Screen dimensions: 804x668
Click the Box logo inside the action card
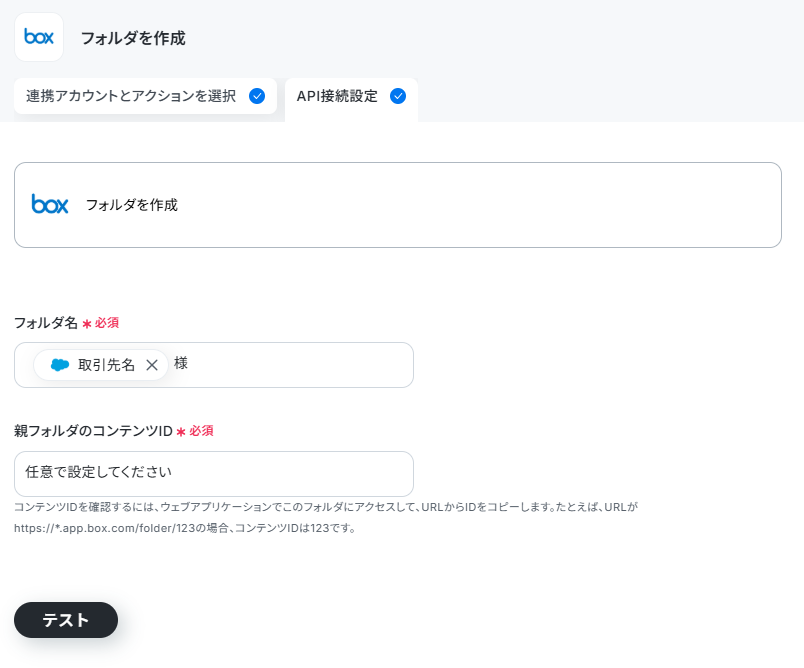[50, 204]
